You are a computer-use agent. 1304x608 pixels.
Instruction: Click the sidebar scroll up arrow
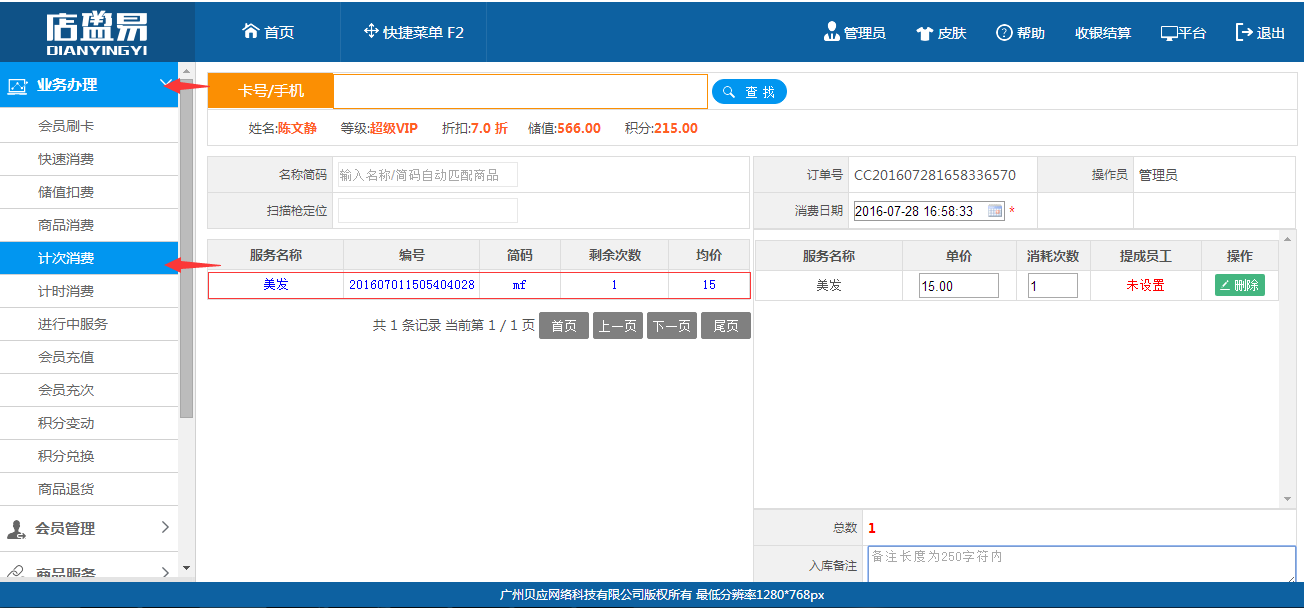tap(186, 70)
